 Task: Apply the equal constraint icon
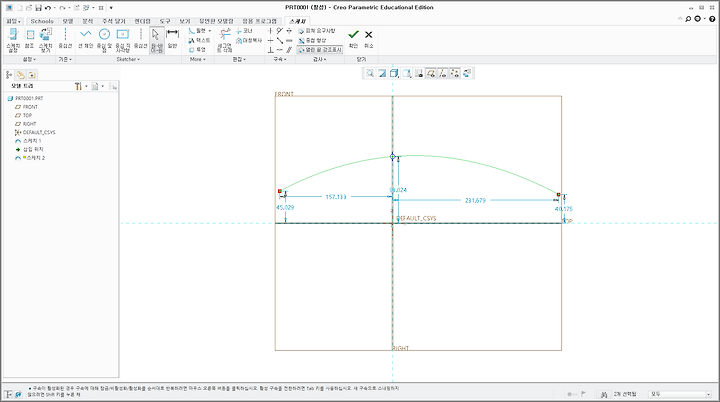pyautogui.click(x=289, y=40)
